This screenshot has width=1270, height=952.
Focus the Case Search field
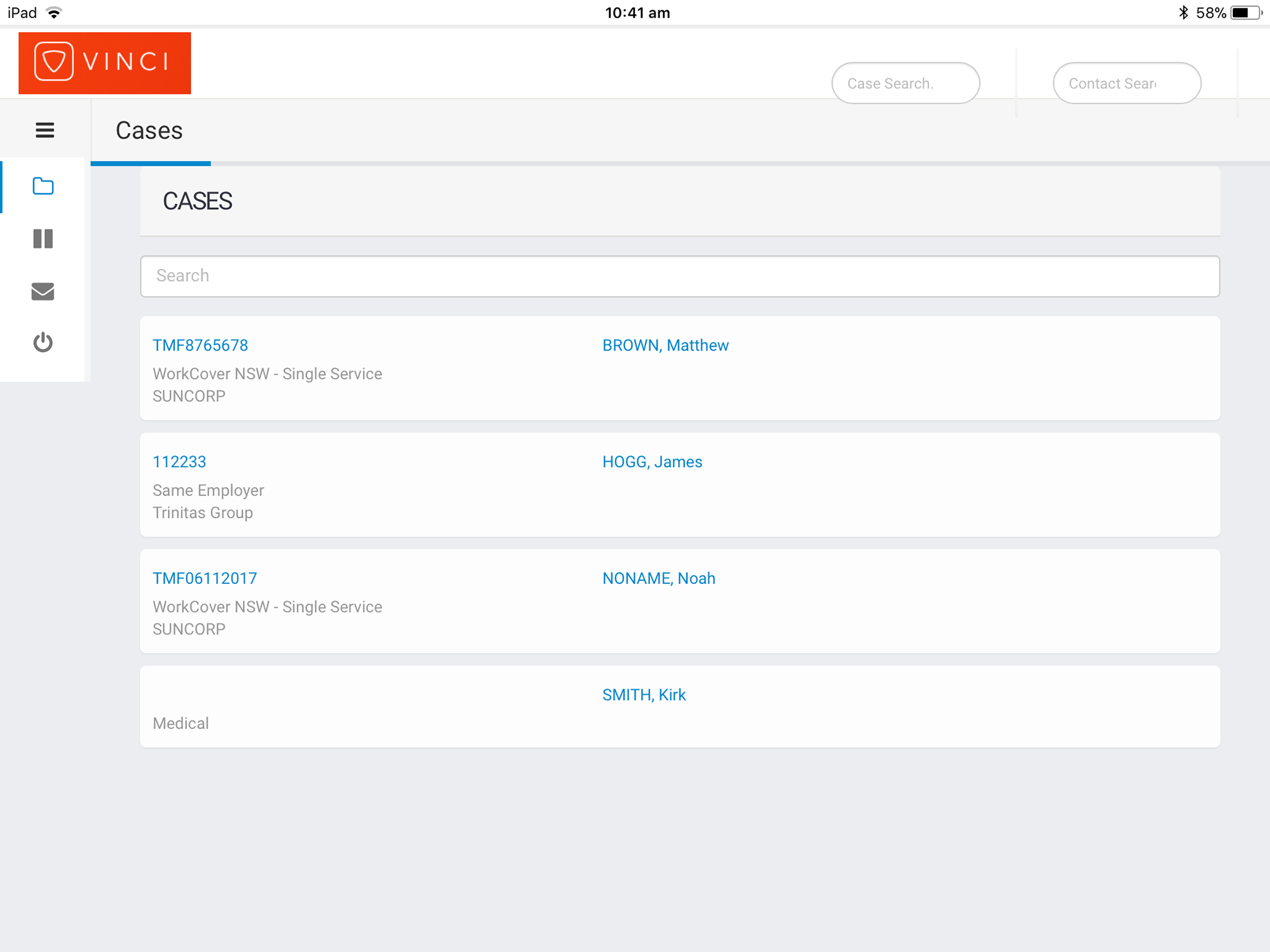(906, 83)
